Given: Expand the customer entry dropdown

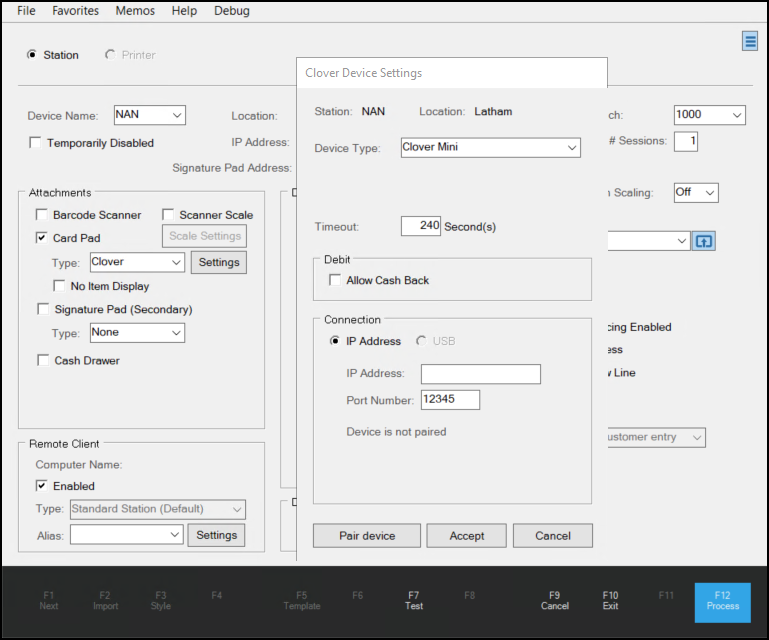Looking at the screenshot, I should pos(656,437).
